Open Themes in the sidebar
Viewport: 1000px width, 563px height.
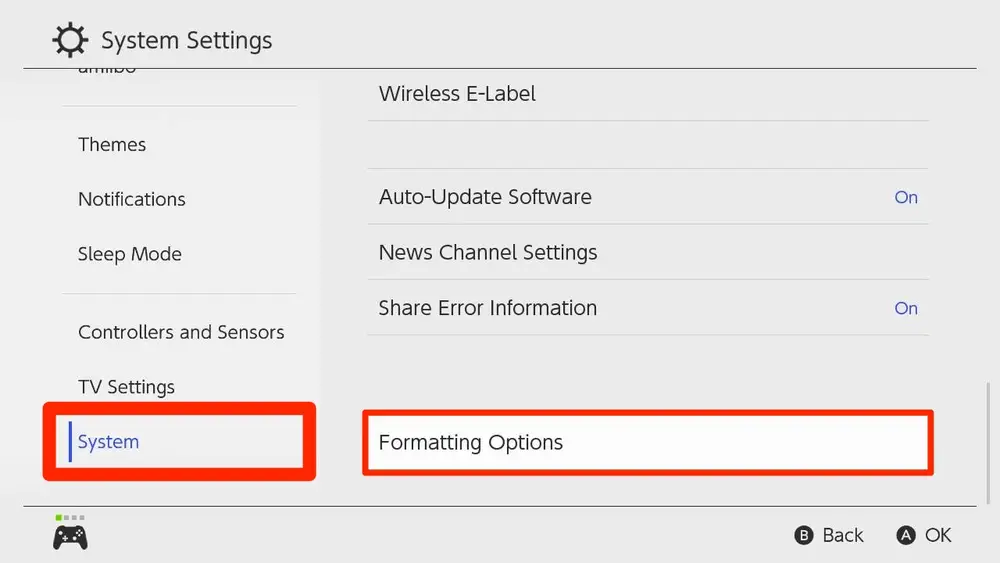pos(112,145)
